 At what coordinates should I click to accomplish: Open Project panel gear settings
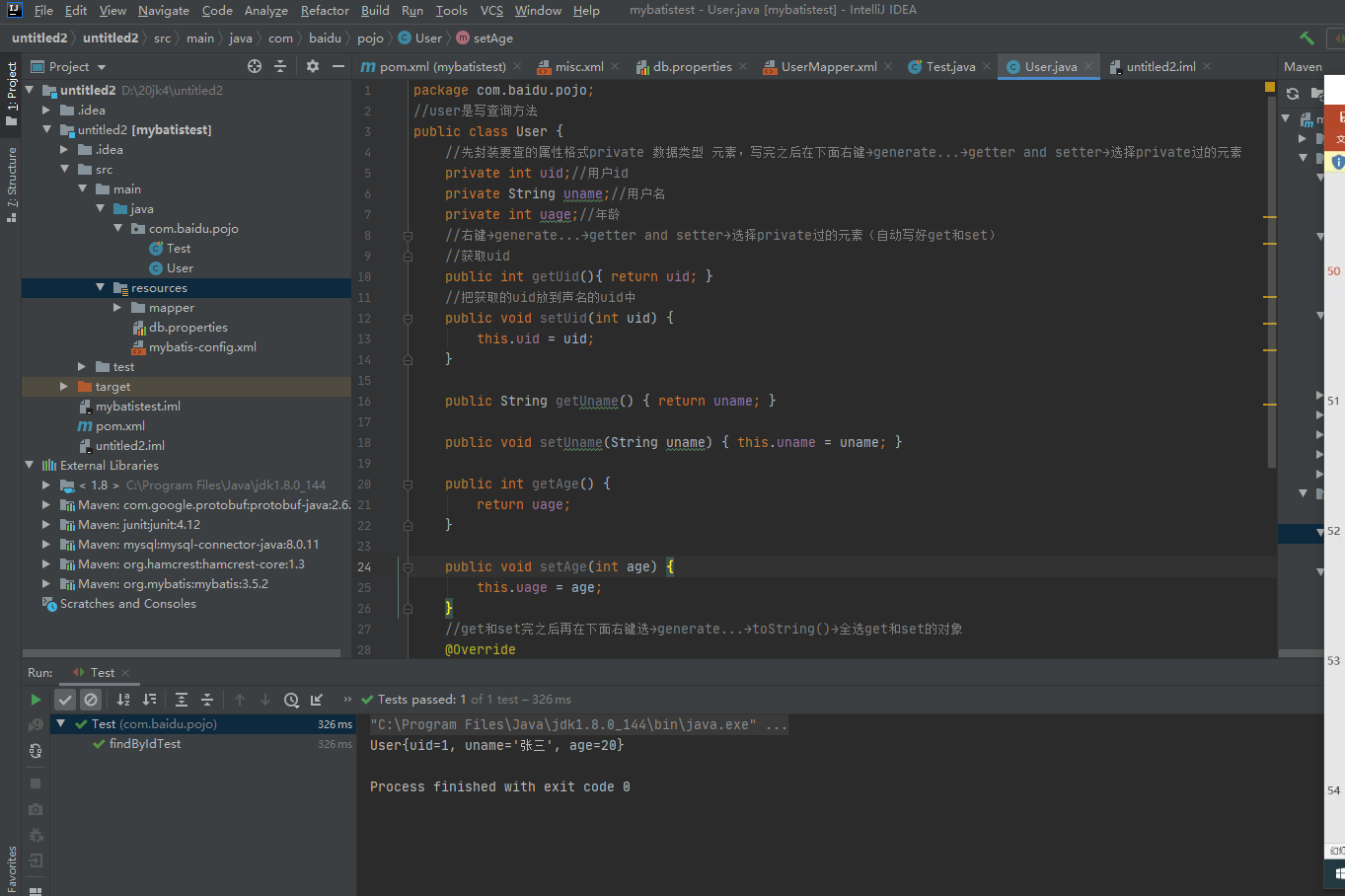click(x=313, y=66)
